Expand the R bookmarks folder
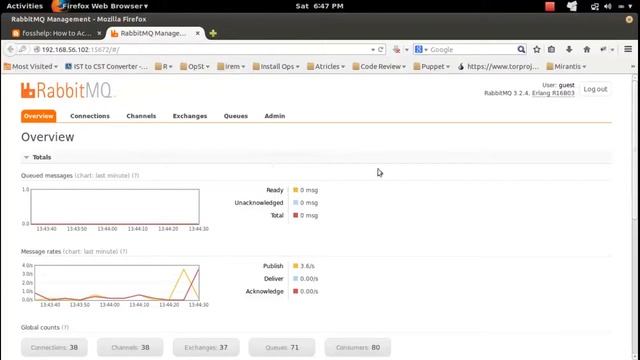Screen dimensions: 640x360 click(164, 66)
